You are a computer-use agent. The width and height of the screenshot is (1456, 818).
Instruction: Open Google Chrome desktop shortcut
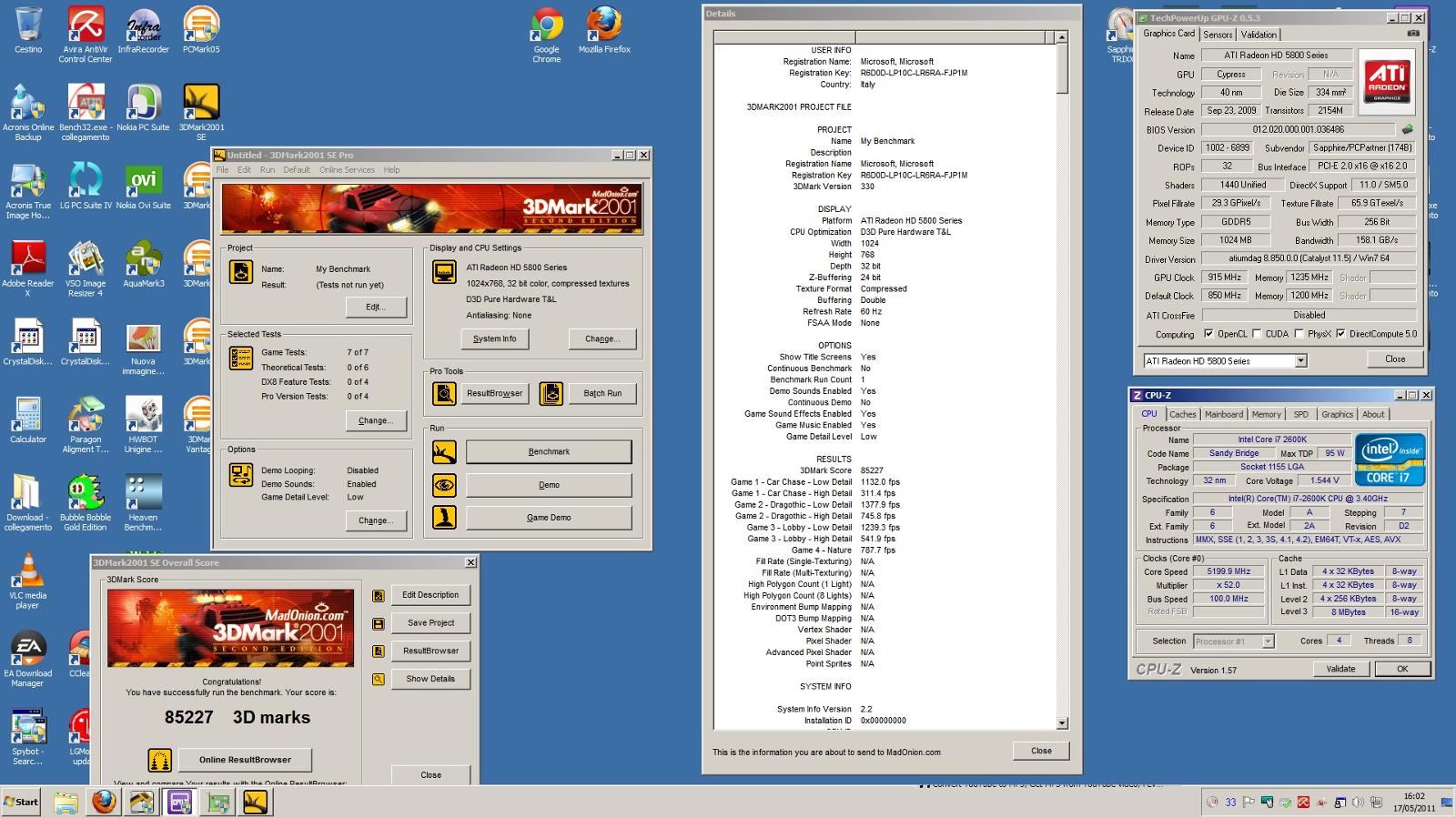(x=546, y=35)
